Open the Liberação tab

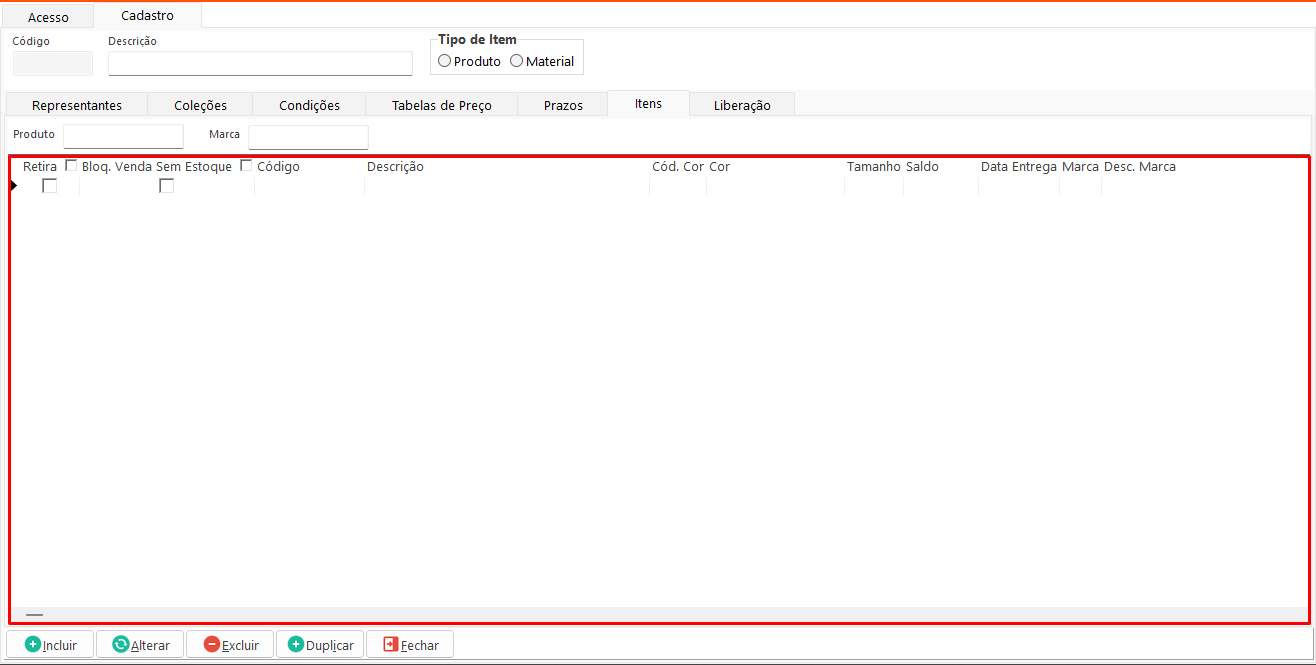pos(742,105)
